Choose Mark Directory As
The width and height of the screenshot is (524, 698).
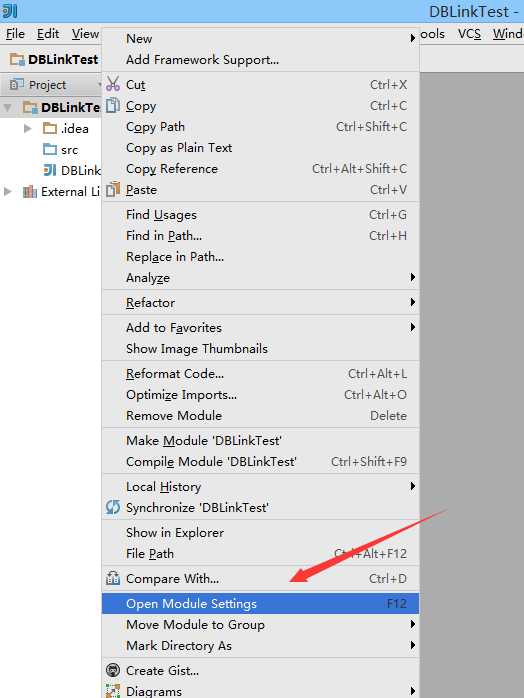coord(260,645)
